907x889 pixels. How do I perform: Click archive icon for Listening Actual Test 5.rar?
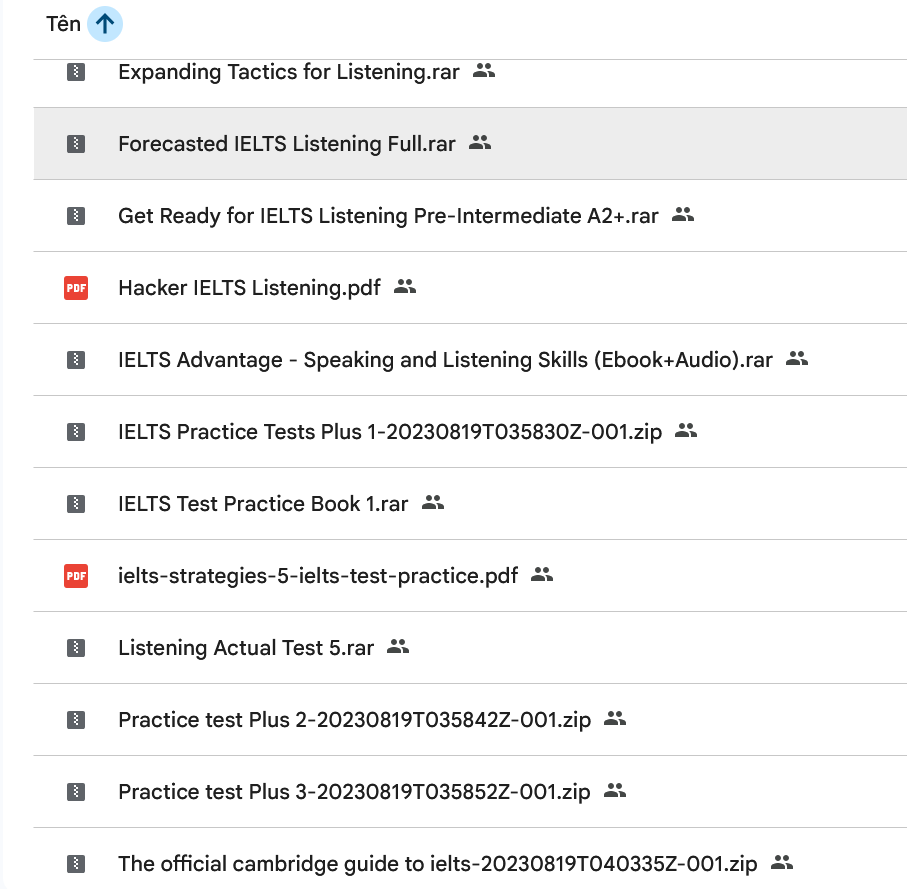[x=75, y=648]
